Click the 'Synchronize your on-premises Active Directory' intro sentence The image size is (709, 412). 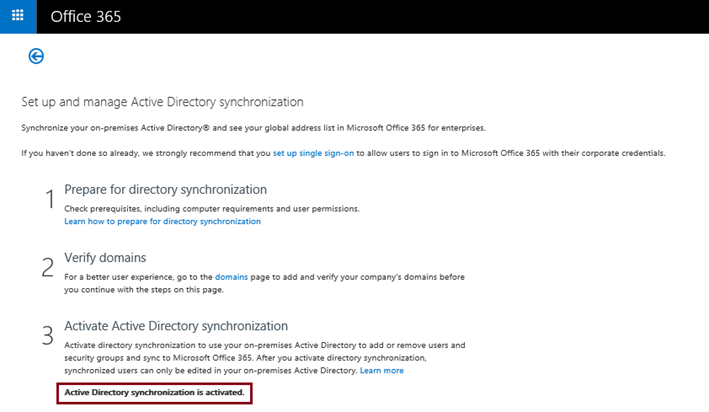pos(253,128)
